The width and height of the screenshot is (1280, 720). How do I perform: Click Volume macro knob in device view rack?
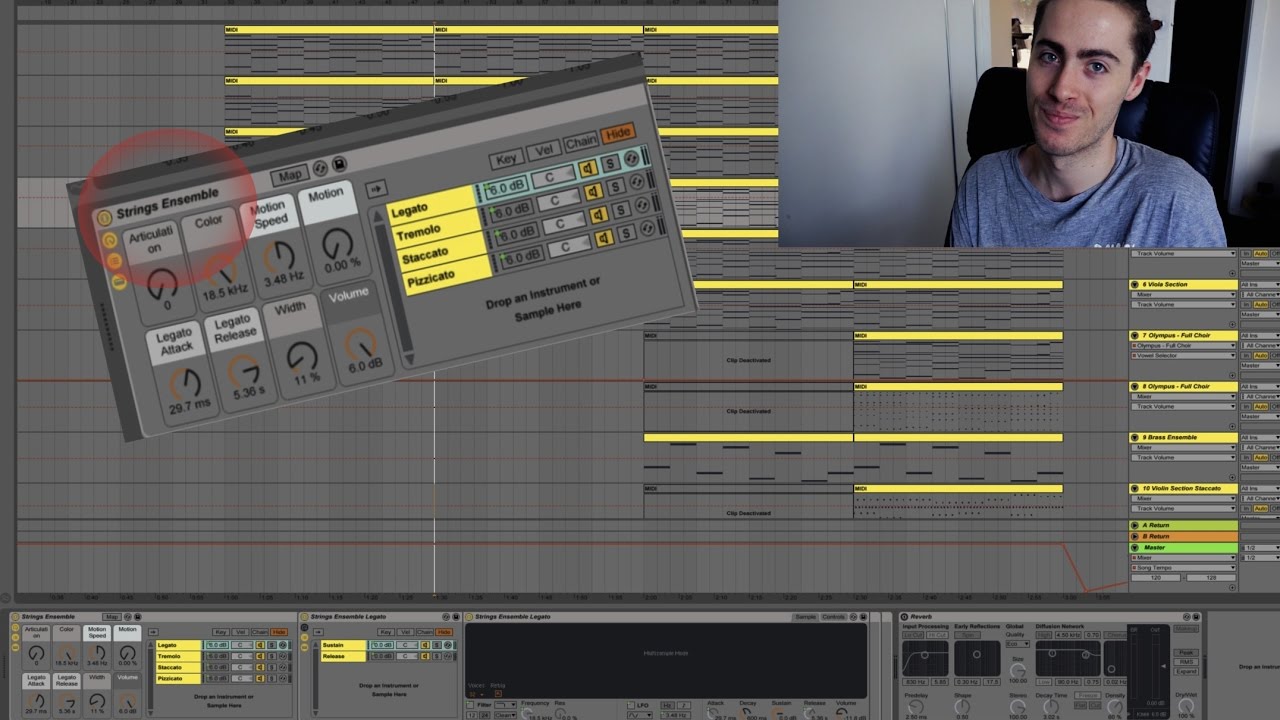pos(128,701)
